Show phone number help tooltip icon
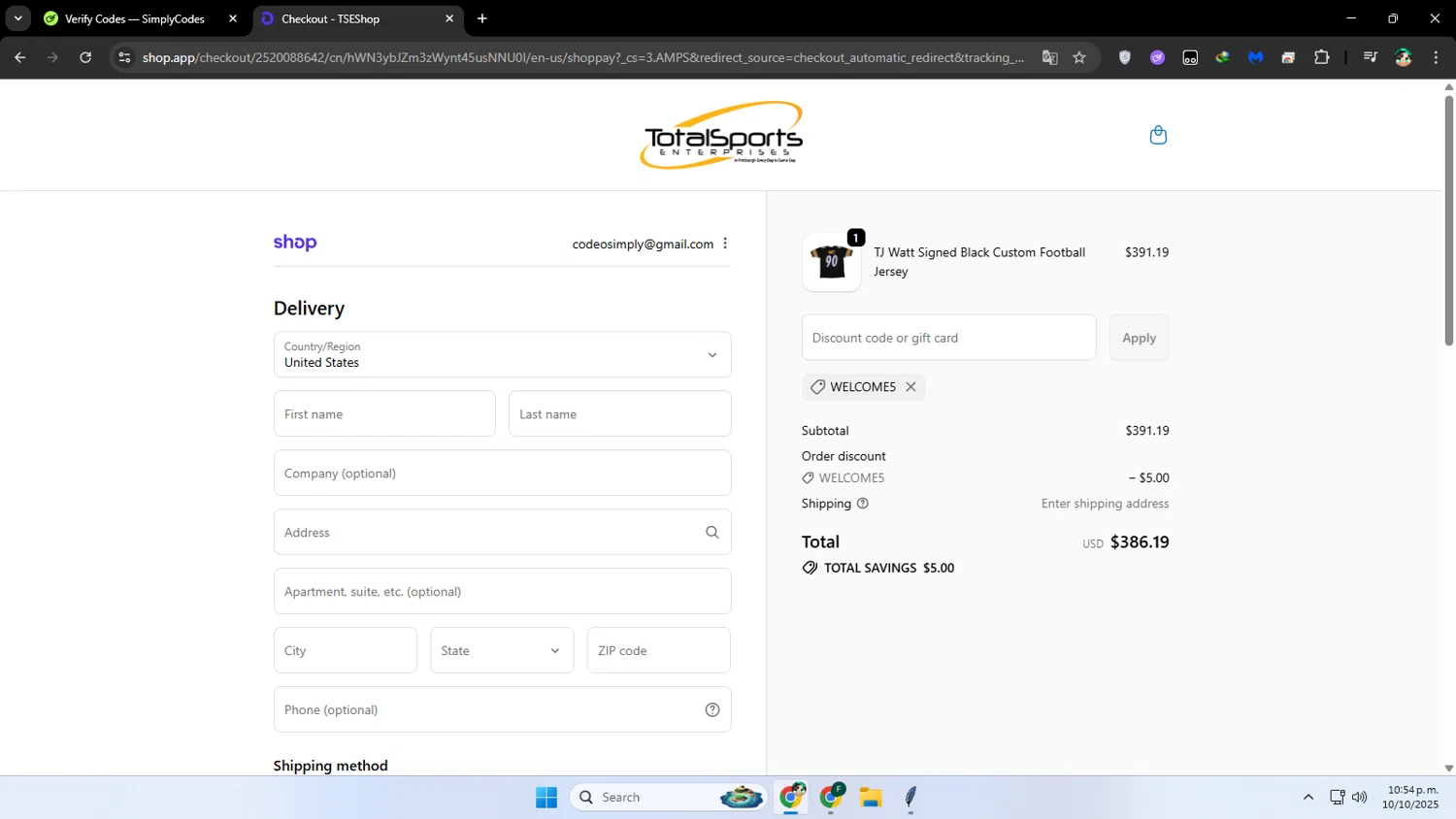 click(711, 709)
